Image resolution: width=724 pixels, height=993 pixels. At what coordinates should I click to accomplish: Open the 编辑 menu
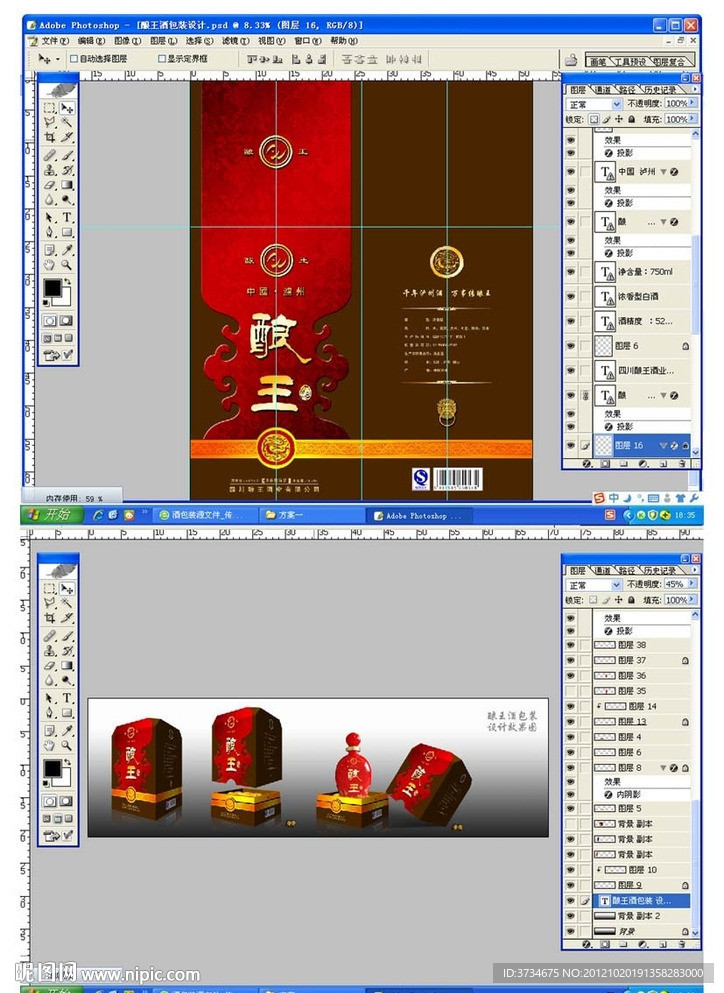click(91, 41)
